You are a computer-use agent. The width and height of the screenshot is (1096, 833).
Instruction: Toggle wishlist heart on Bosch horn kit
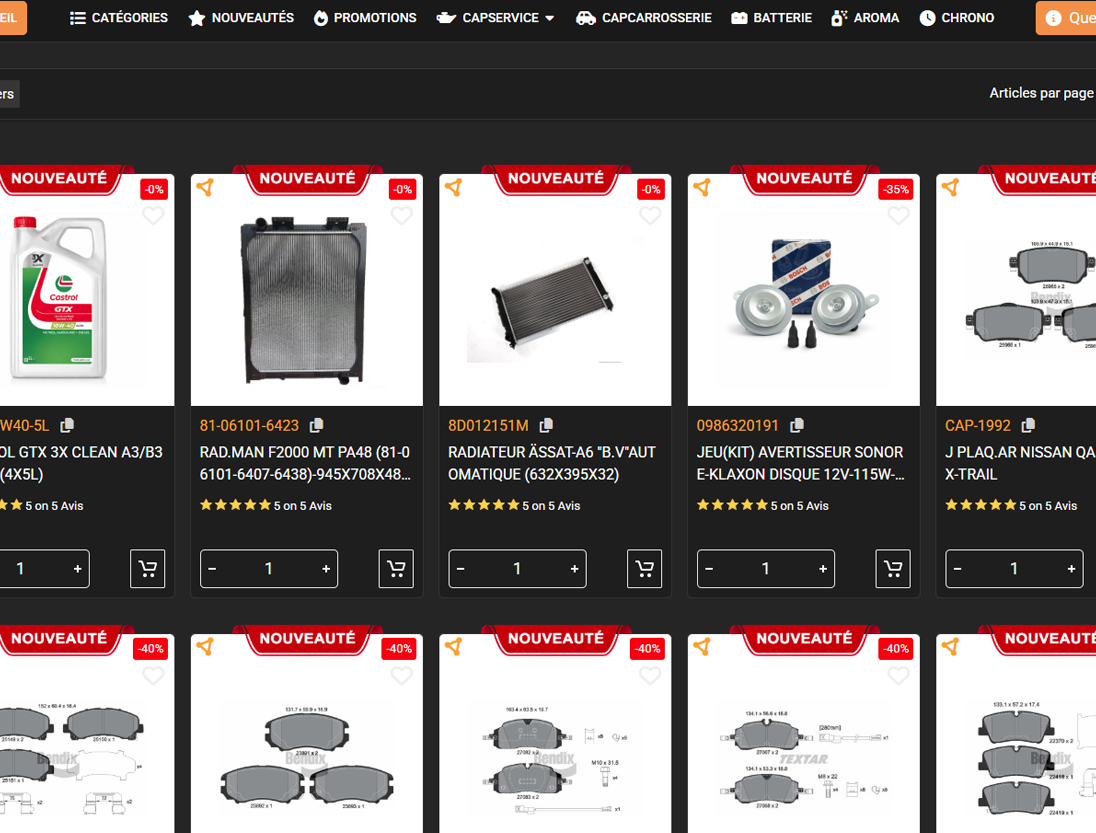coord(898,216)
